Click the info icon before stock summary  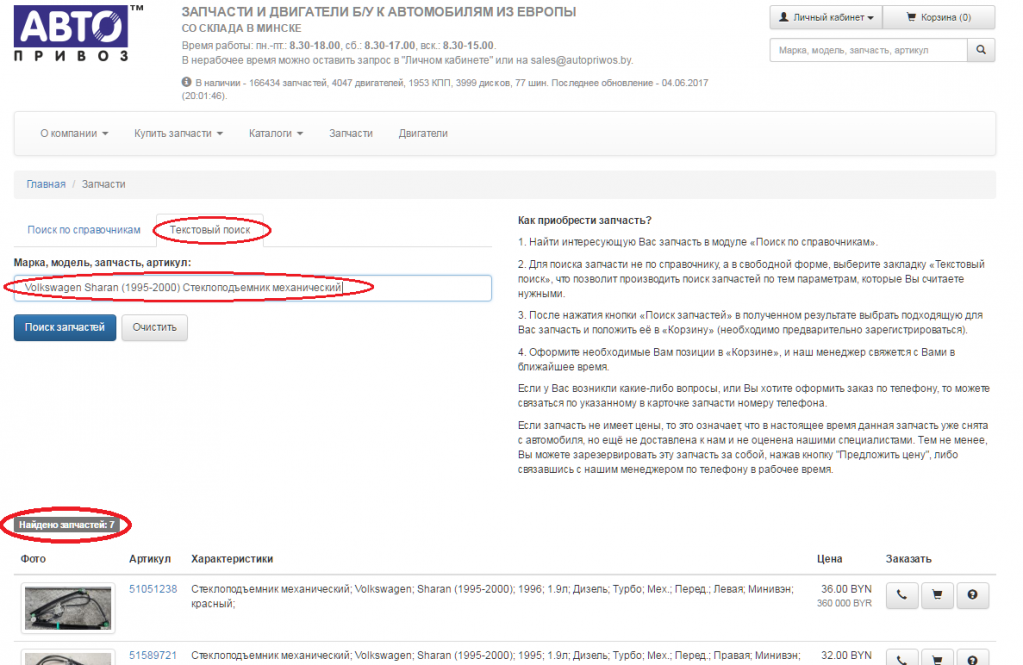187,82
